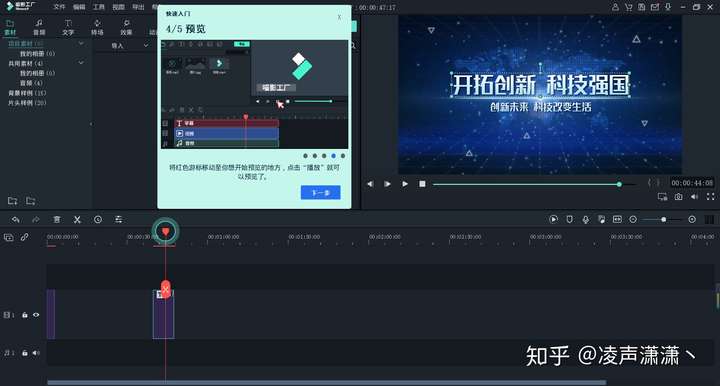Select the 音频 (4) folder
720x386 pixels.
tap(31, 83)
